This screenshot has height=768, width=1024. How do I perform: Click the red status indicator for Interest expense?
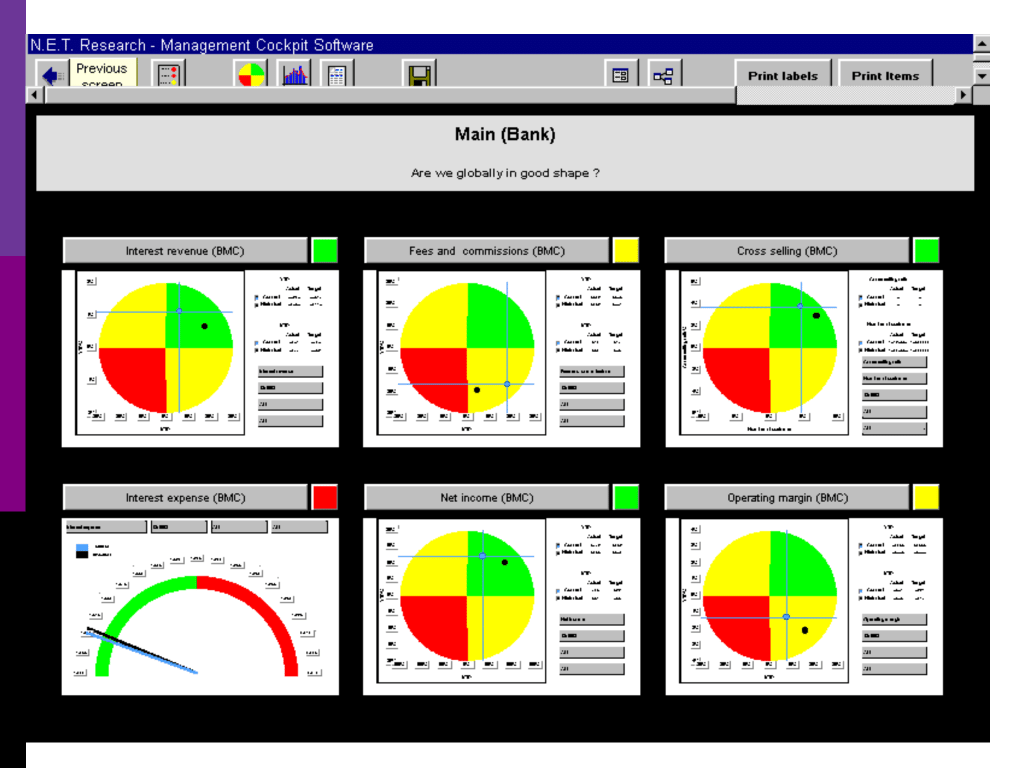(x=325, y=497)
